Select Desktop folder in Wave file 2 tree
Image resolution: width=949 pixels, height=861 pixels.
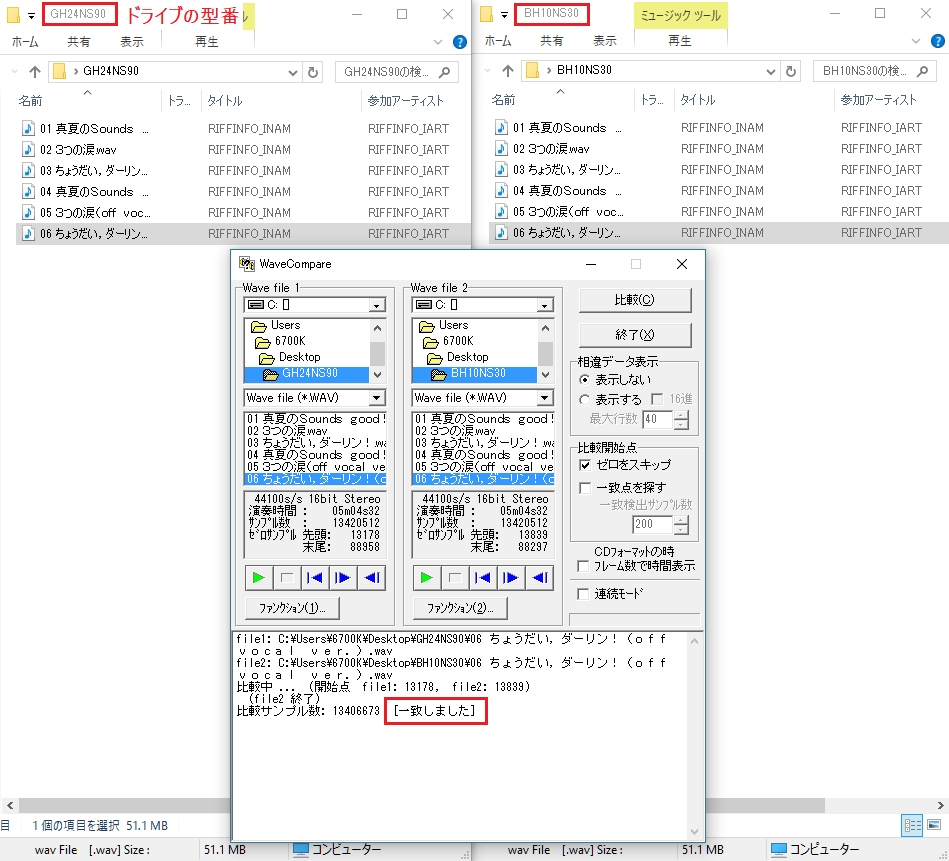(458, 358)
